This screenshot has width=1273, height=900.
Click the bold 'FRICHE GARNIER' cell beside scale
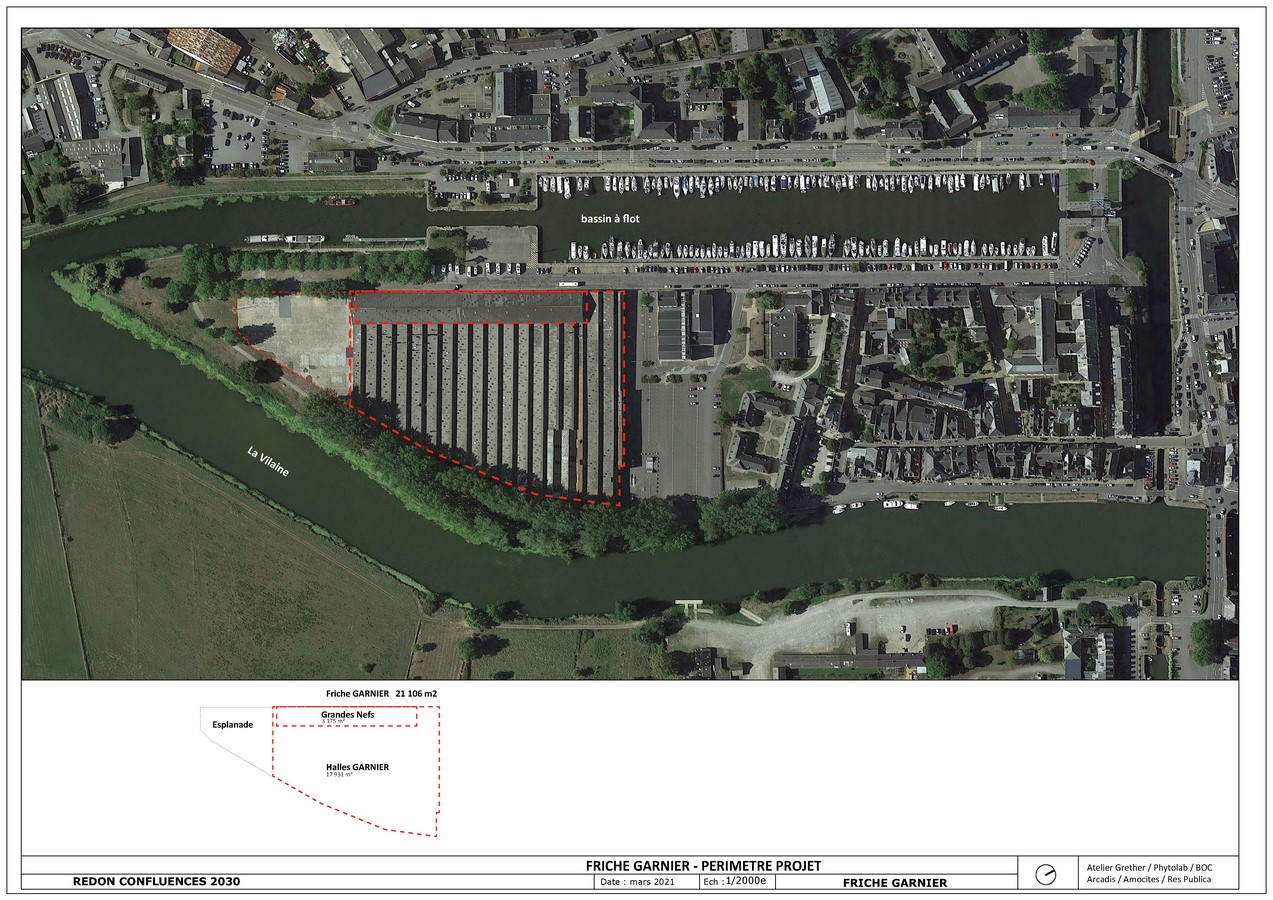pos(894,882)
